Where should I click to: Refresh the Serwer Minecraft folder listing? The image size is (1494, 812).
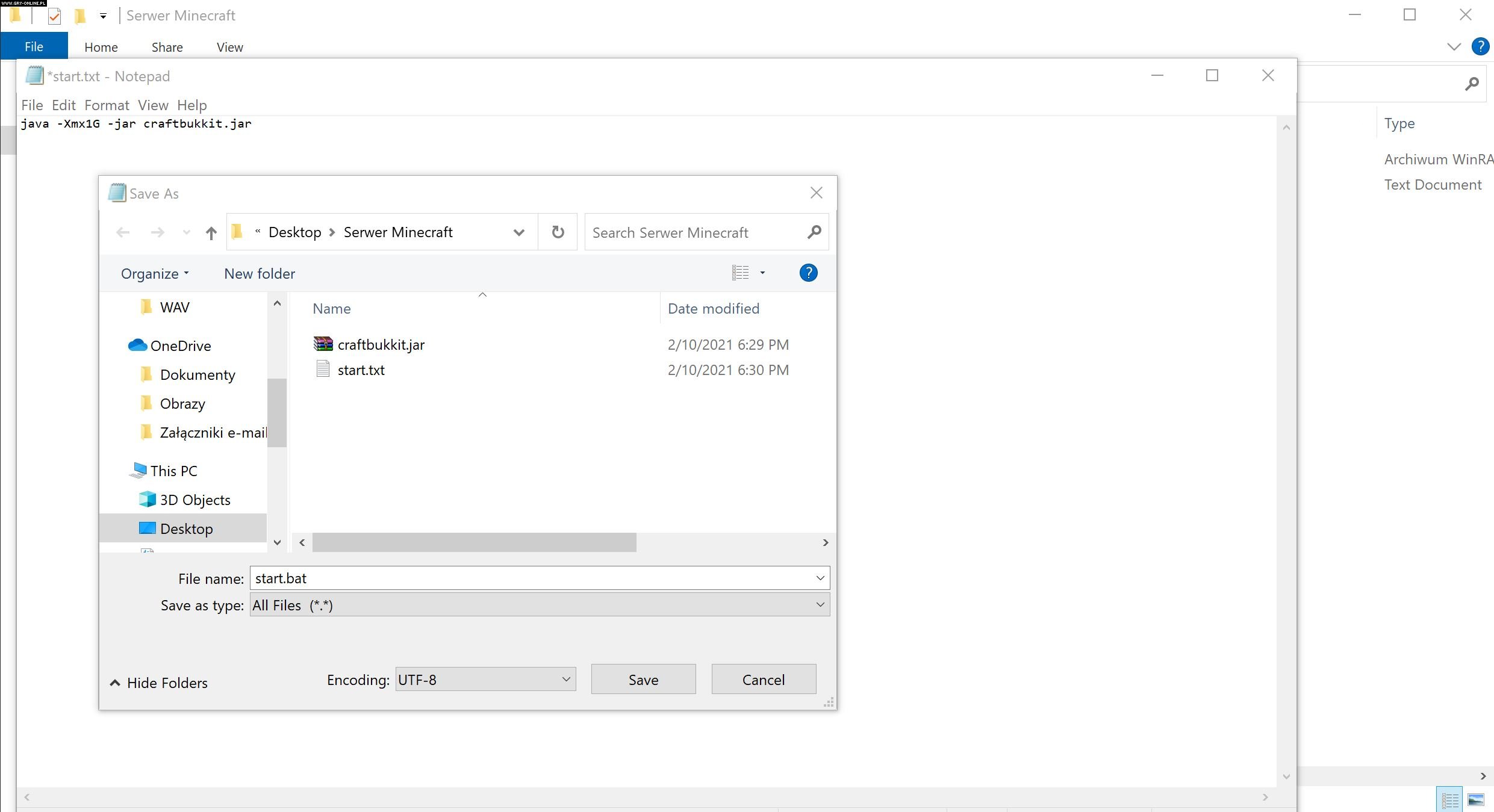(558, 232)
